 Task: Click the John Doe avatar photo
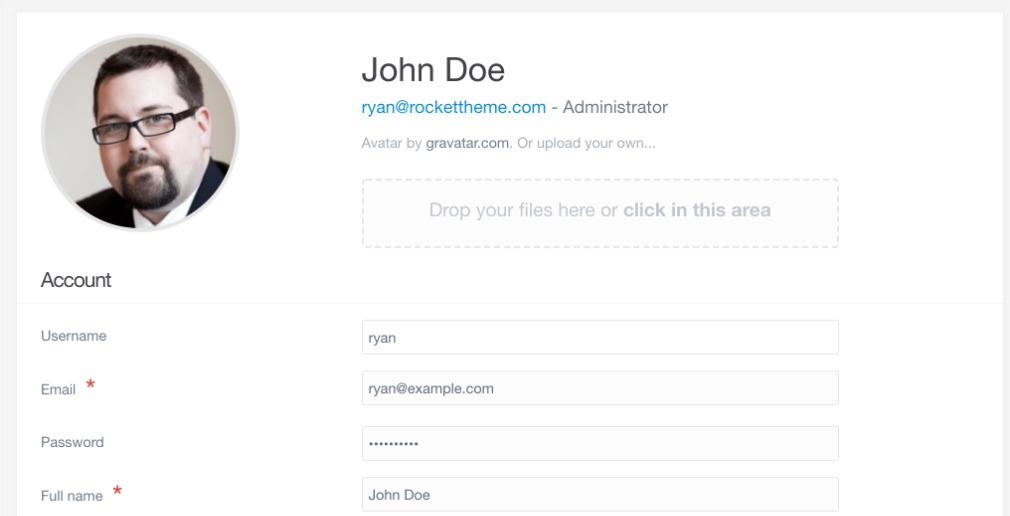tap(140, 133)
